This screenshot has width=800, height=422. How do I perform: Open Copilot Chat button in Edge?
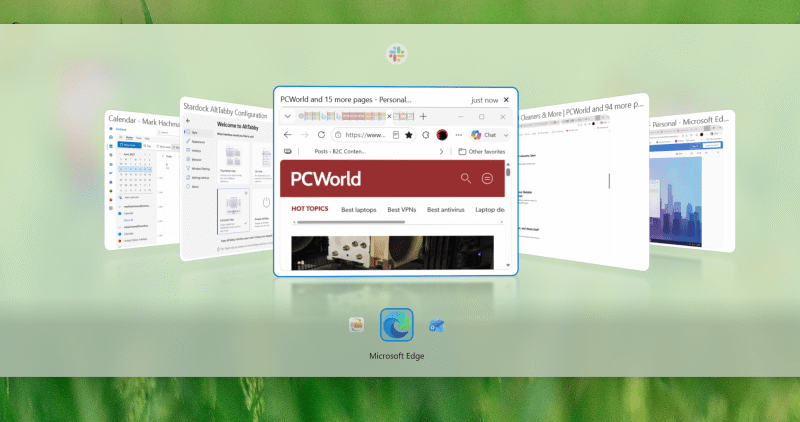tap(484, 135)
